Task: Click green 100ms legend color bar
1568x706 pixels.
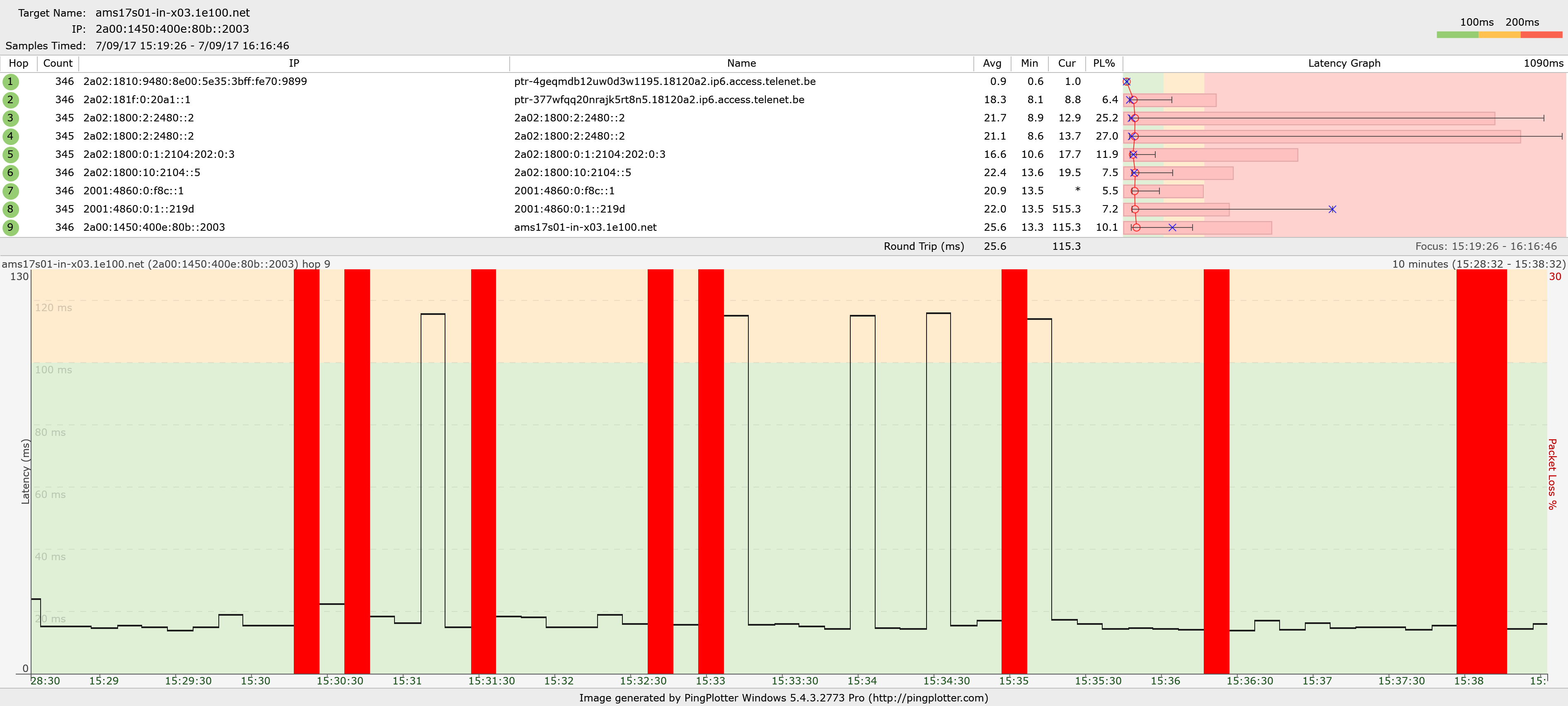Action: coord(1457,35)
